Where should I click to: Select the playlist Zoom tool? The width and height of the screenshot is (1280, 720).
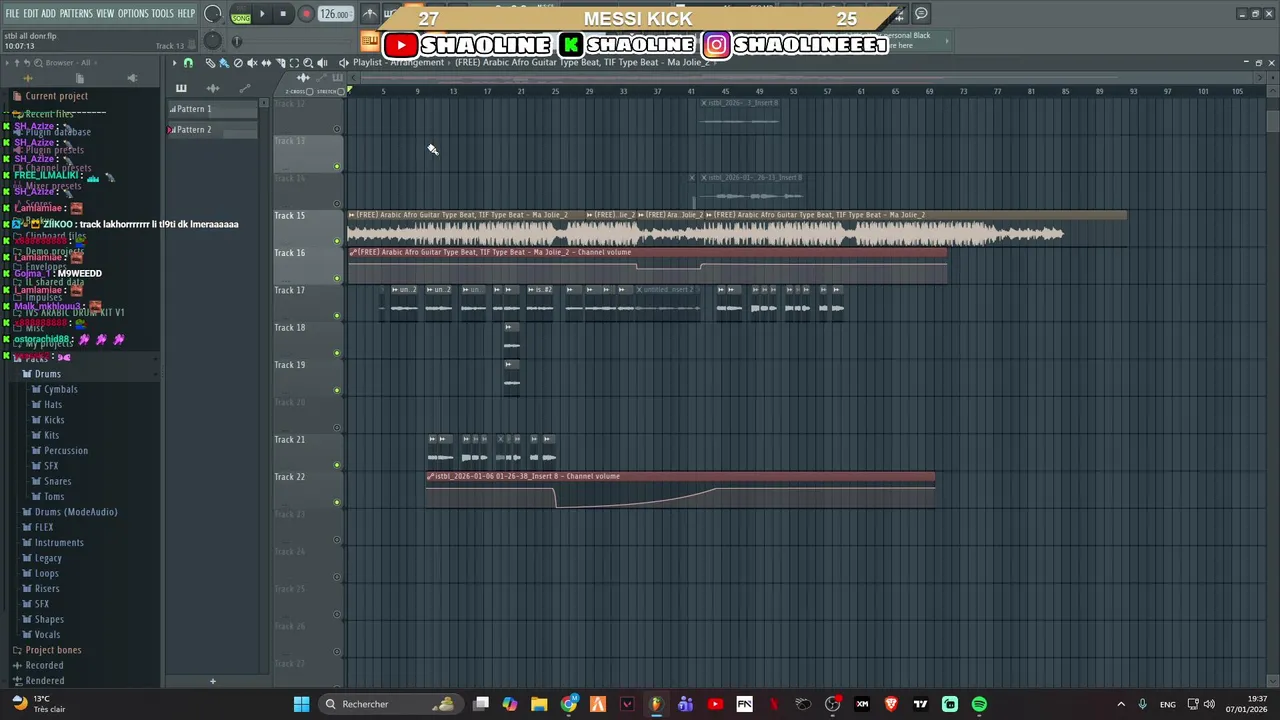(x=308, y=63)
